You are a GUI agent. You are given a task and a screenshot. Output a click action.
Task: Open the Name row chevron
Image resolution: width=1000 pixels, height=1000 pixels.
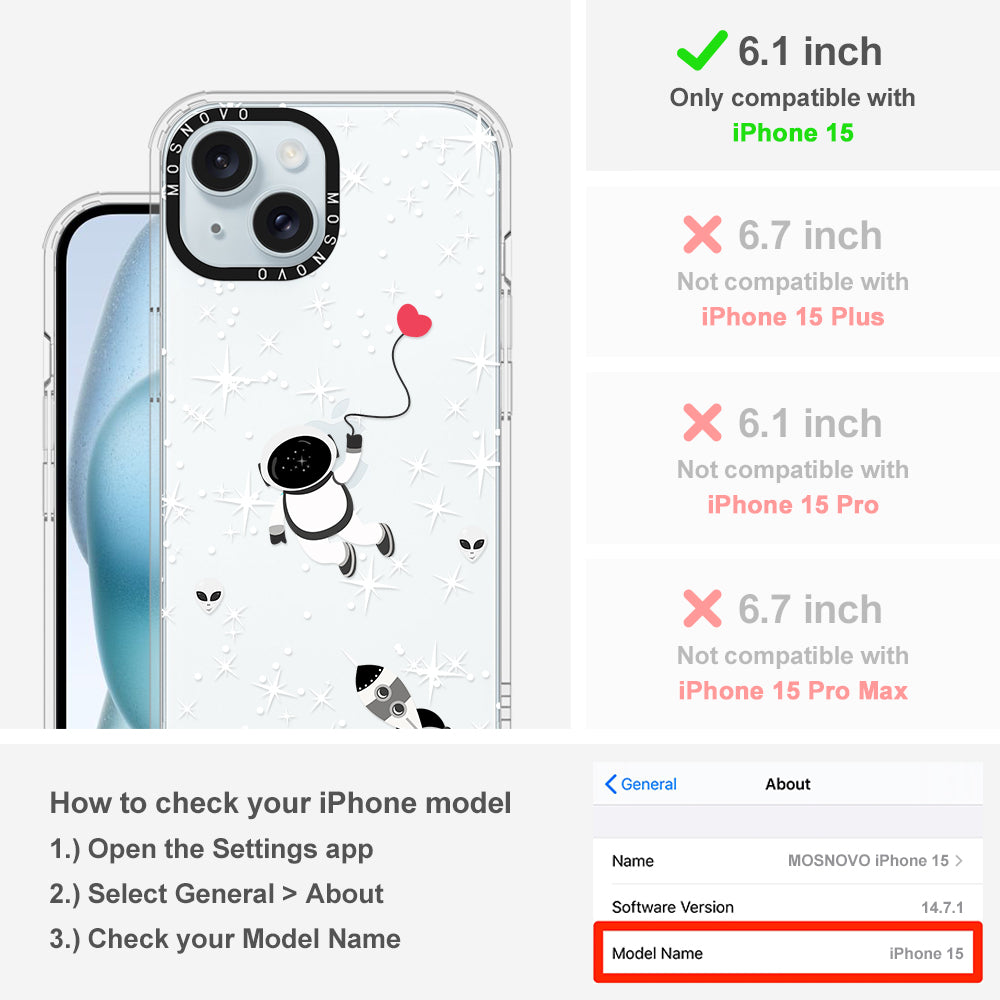click(x=959, y=860)
